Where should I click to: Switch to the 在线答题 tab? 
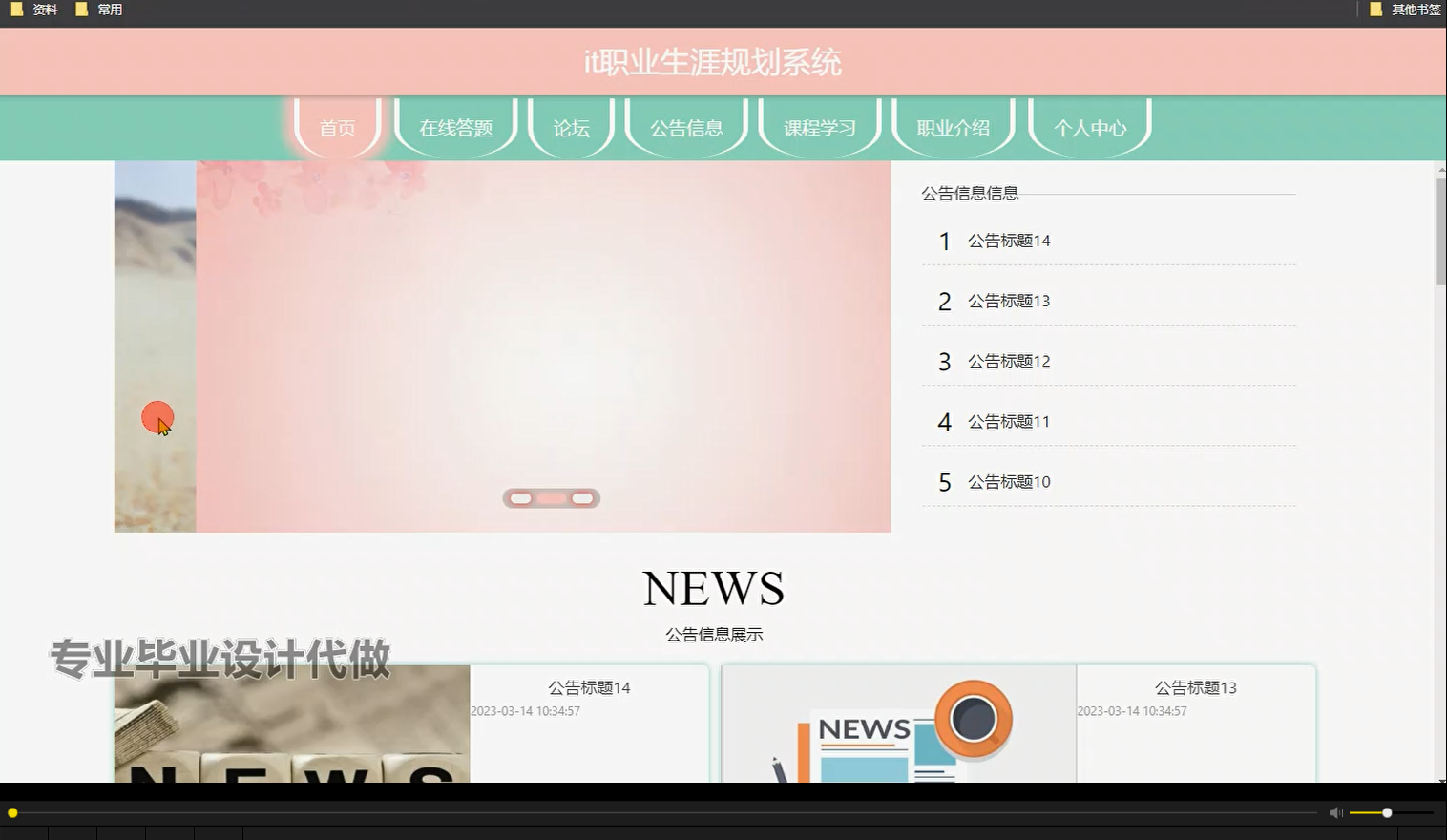point(455,127)
